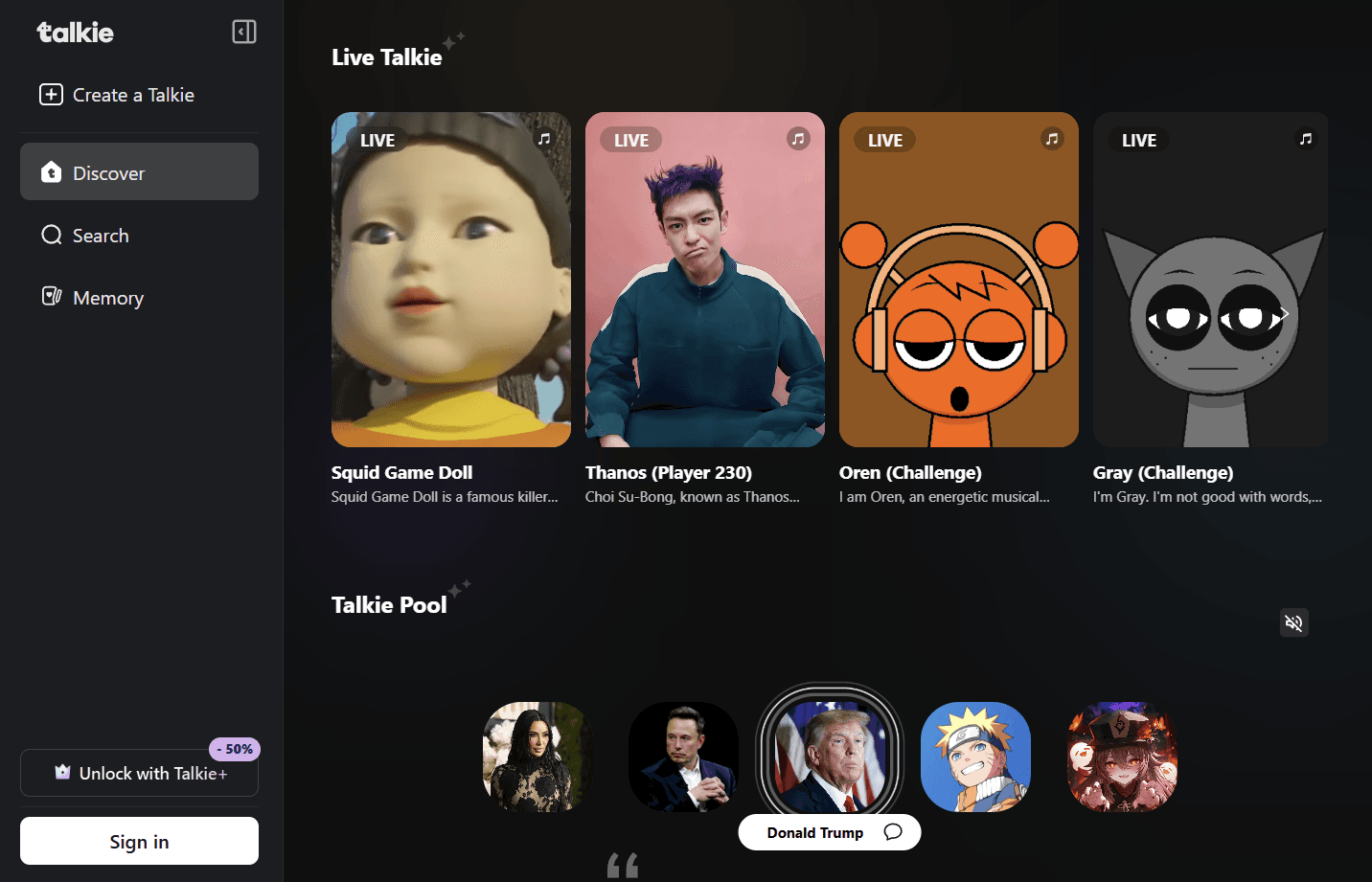Viewport: 1372px width, 882px height.
Task: Toggle the Talkie Pool mute sound button
Action: (x=1294, y=622)
